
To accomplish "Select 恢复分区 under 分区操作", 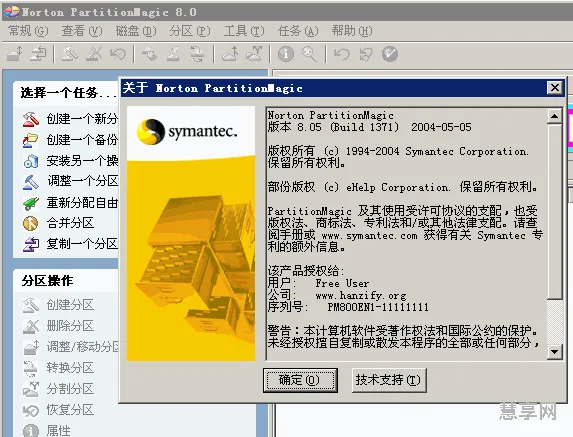I will tap(58, 410).
